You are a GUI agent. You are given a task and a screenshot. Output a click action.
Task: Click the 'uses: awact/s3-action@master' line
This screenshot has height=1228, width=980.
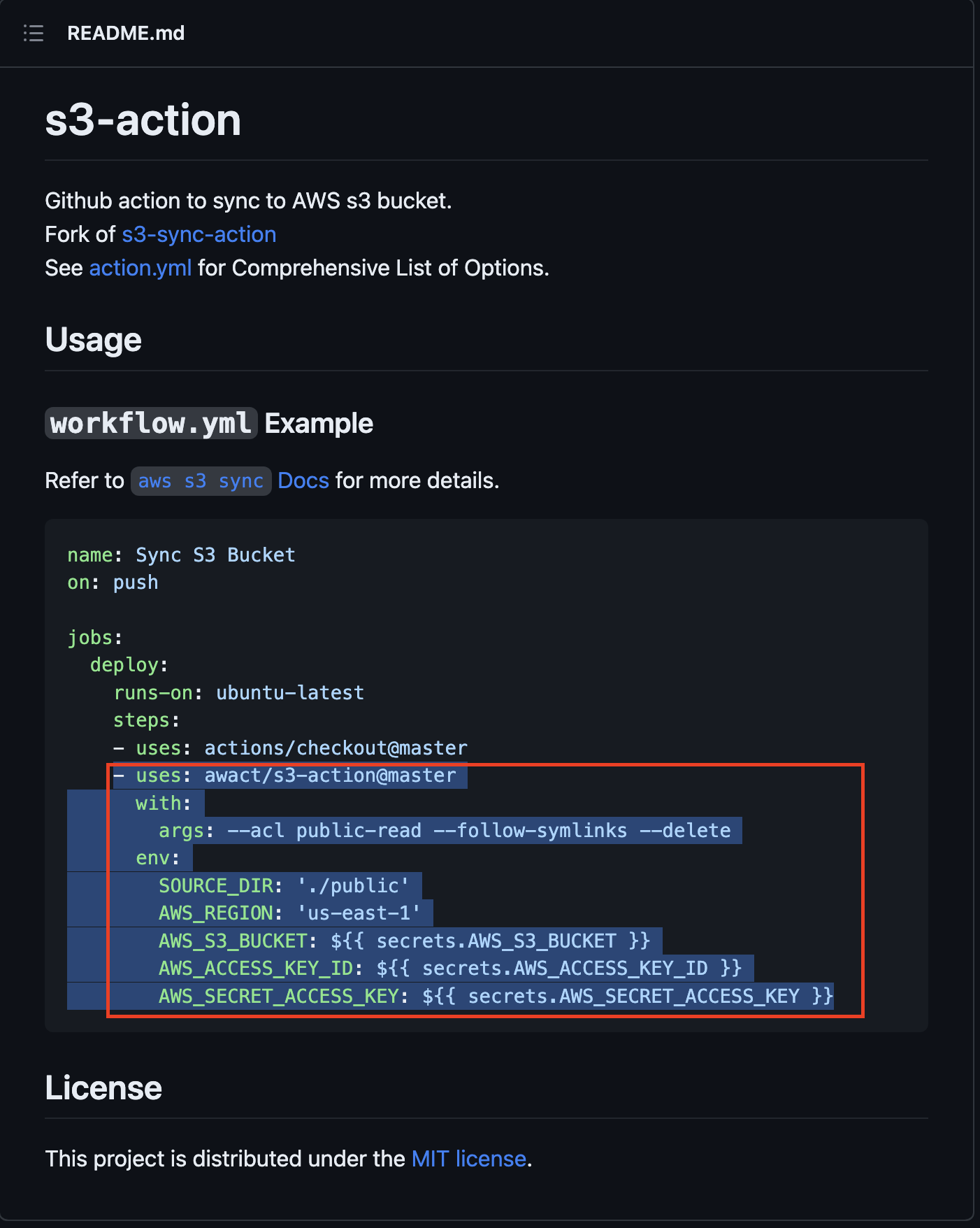[x=284, y=776]
